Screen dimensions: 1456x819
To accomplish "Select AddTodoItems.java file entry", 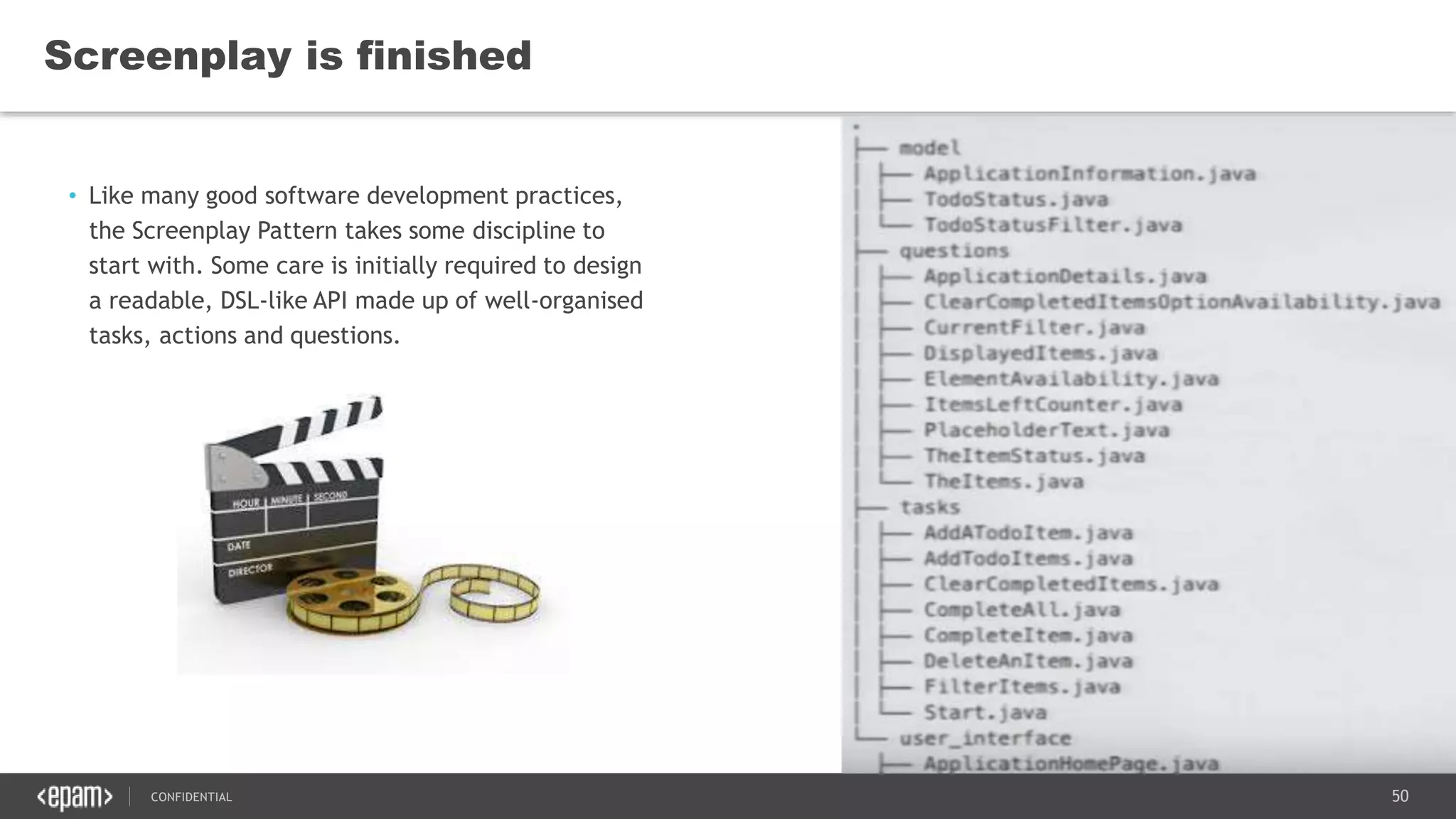I will click(1028, 558).
